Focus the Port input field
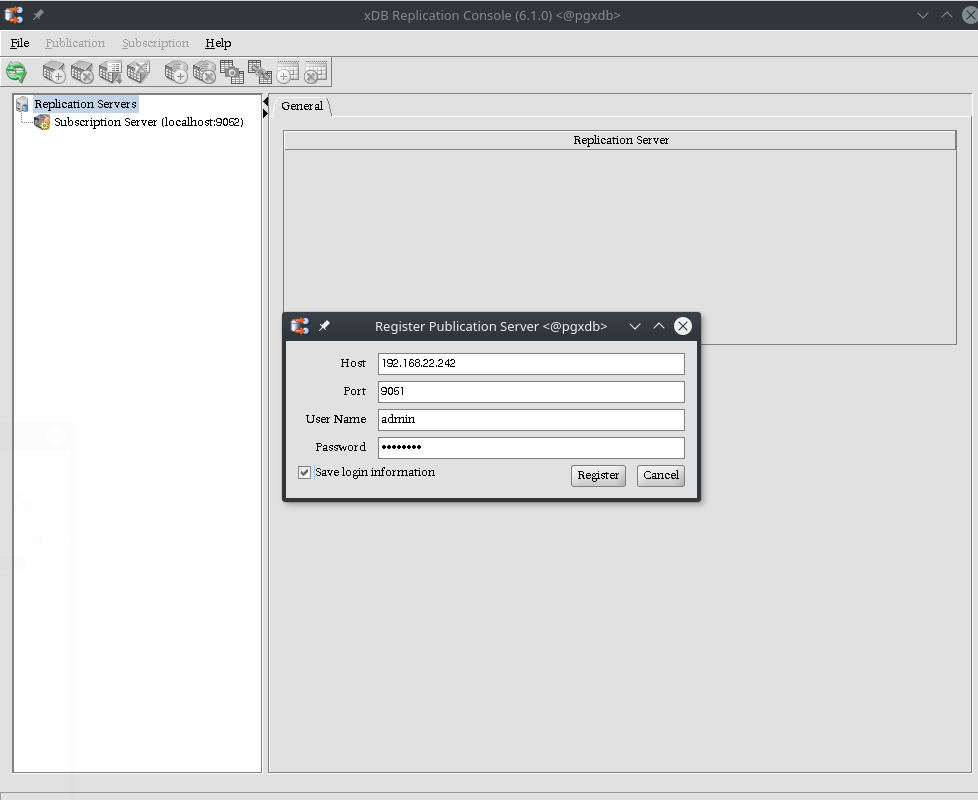 pos(531,392)
